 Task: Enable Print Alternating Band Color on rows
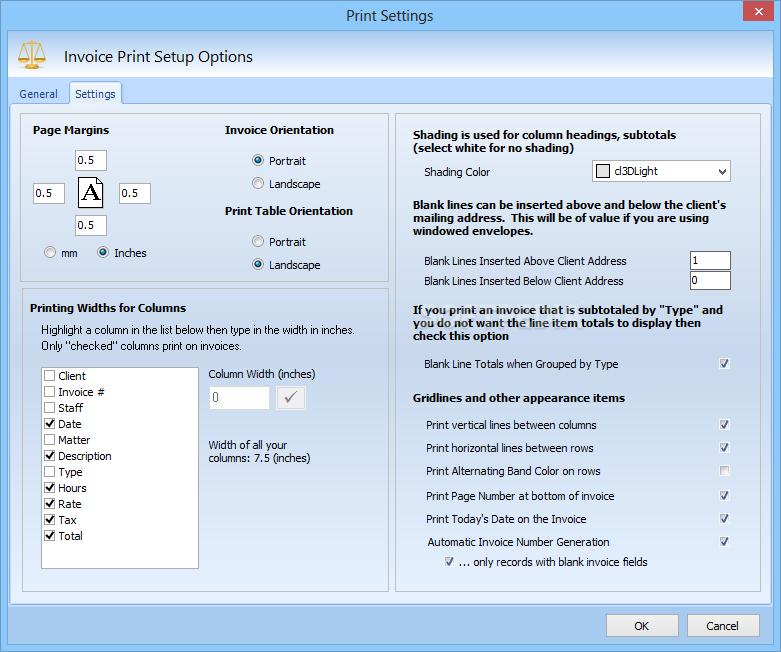724,470
